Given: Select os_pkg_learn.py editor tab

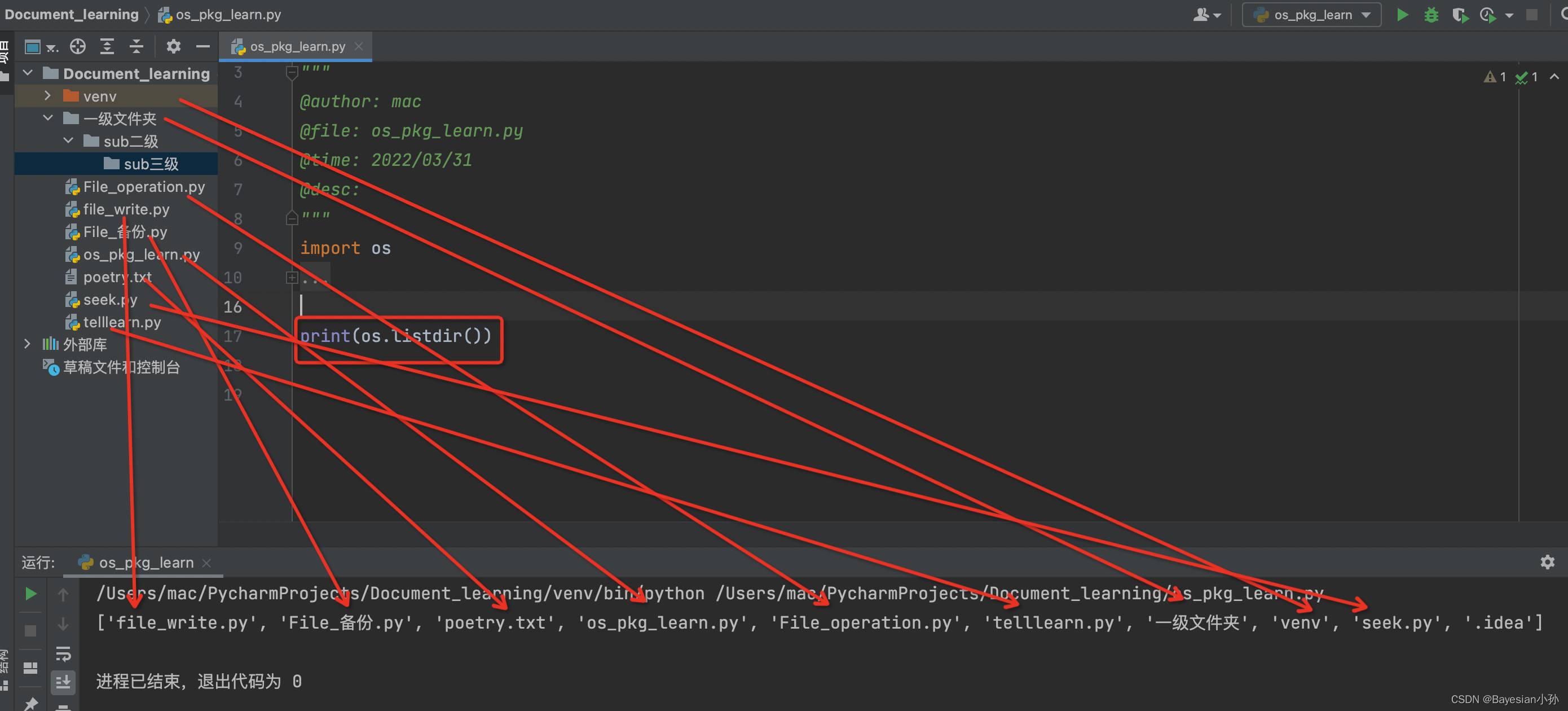Looking at the screenshot, I should [x=297, y=46].
